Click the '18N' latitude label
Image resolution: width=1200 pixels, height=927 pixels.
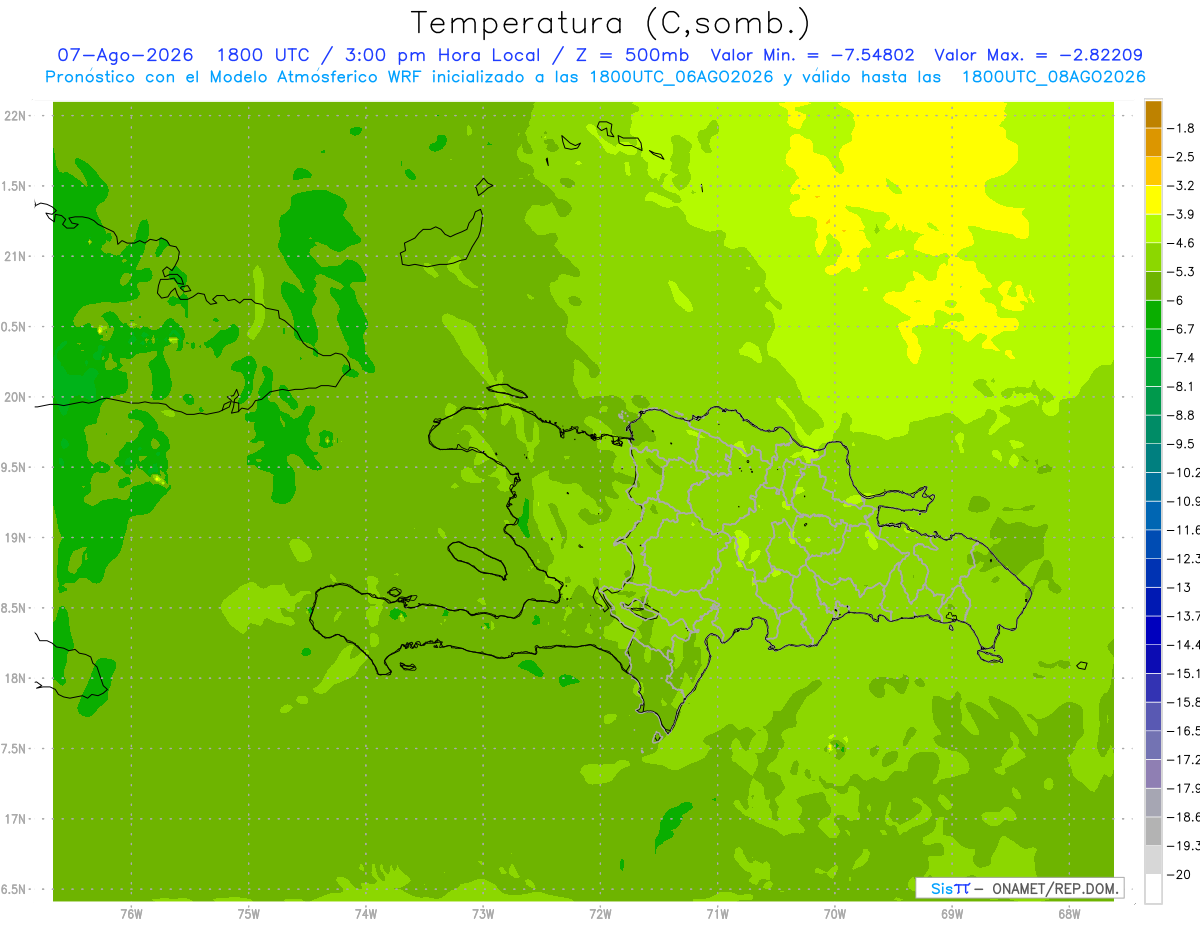coord(16,678)
